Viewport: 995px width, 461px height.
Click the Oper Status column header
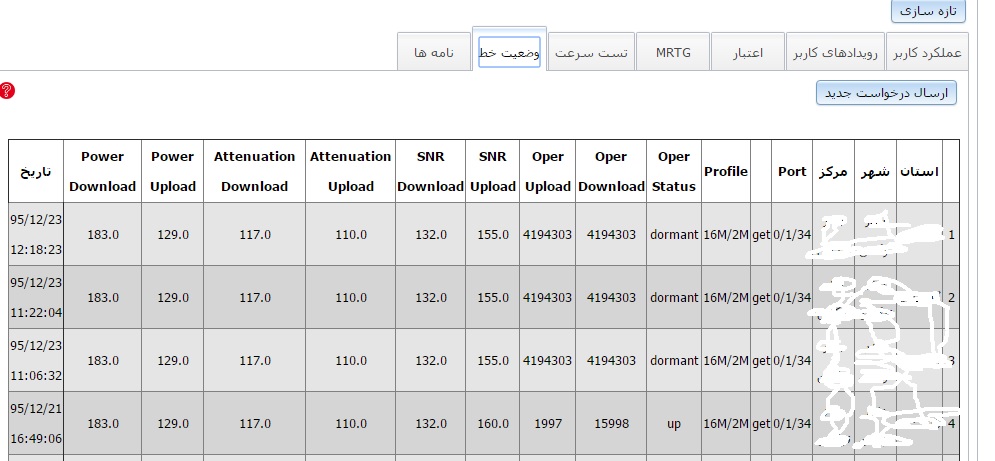coord(674,171)
